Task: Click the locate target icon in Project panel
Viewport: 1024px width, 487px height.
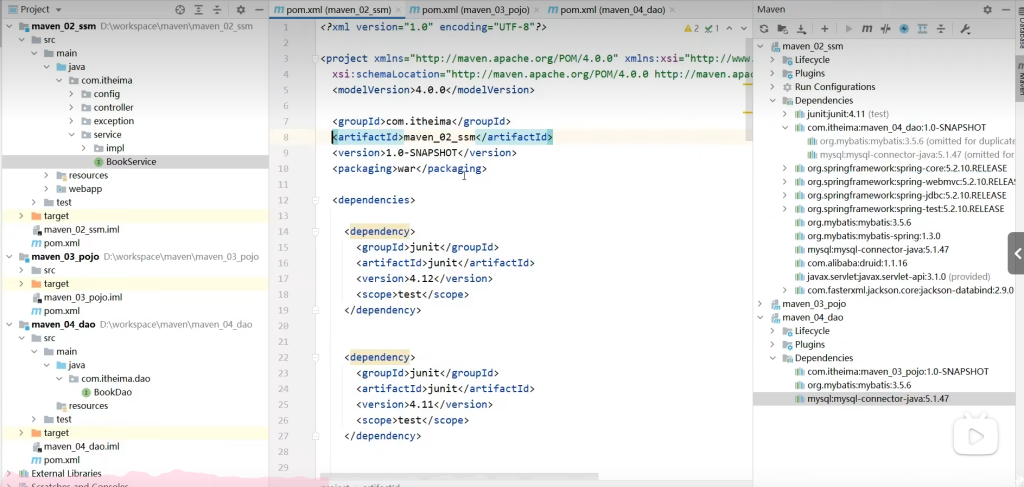Action: [180, 9]
